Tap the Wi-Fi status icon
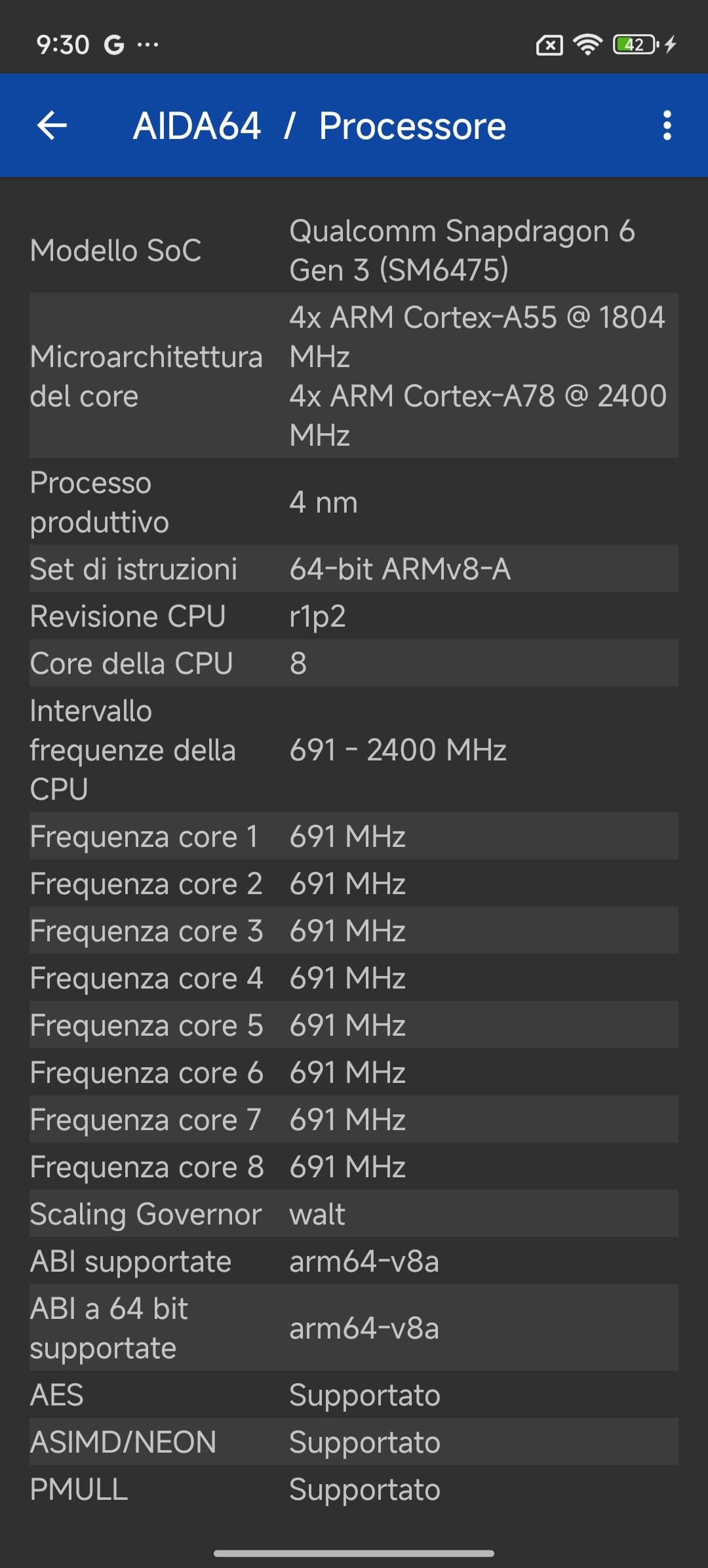 [x=587, y=45]
